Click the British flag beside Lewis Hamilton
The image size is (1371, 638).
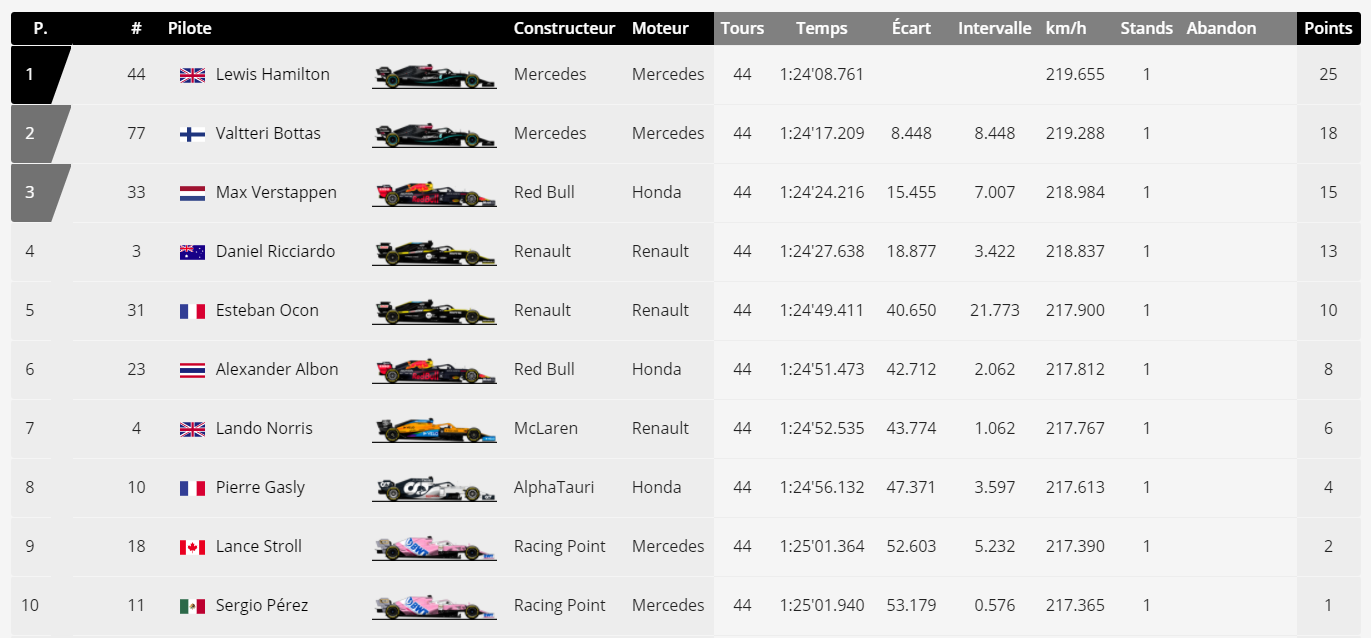point(192,75)
